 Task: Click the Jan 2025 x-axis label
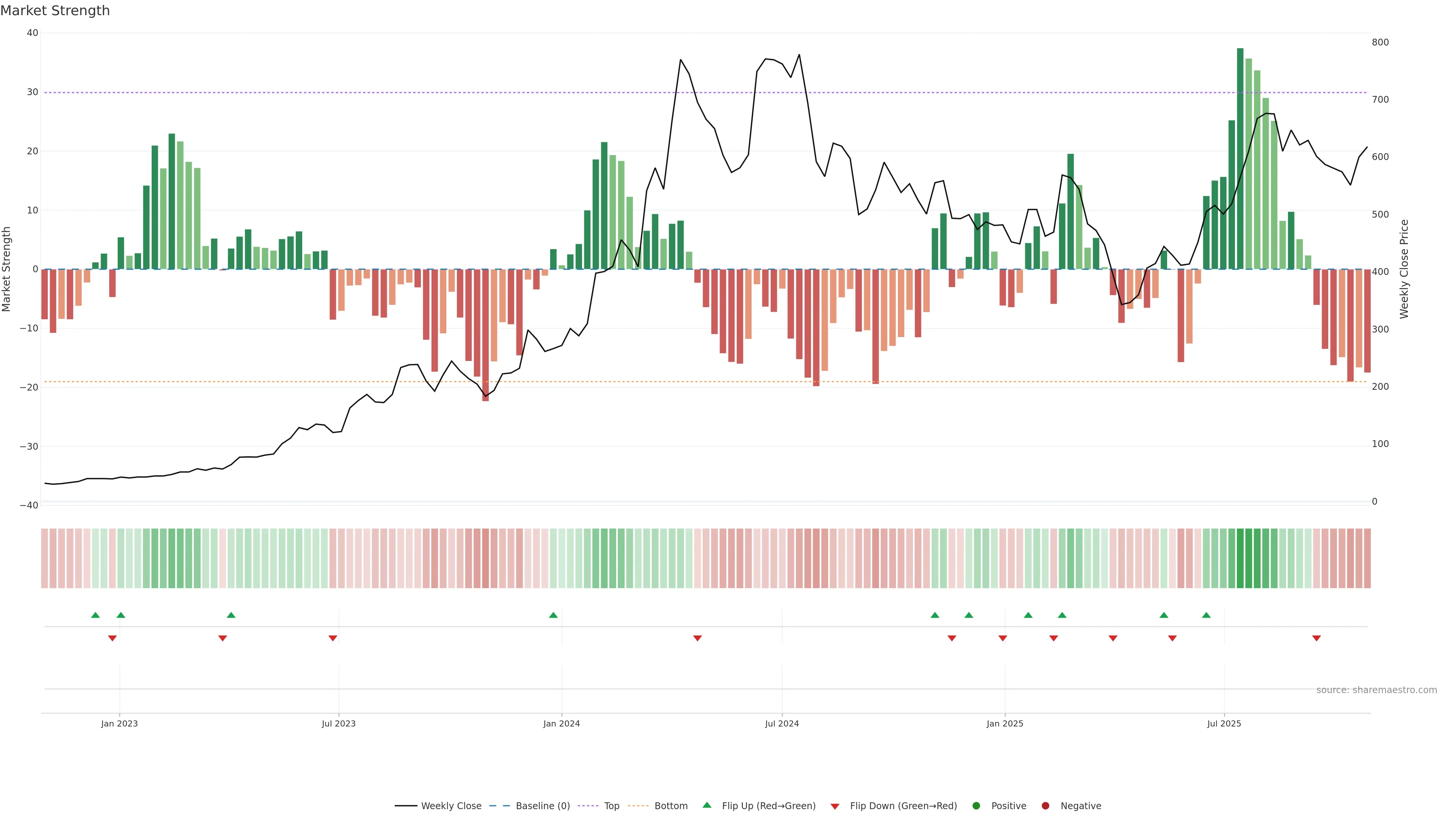pyautogui.click(x=1005, y=723)
